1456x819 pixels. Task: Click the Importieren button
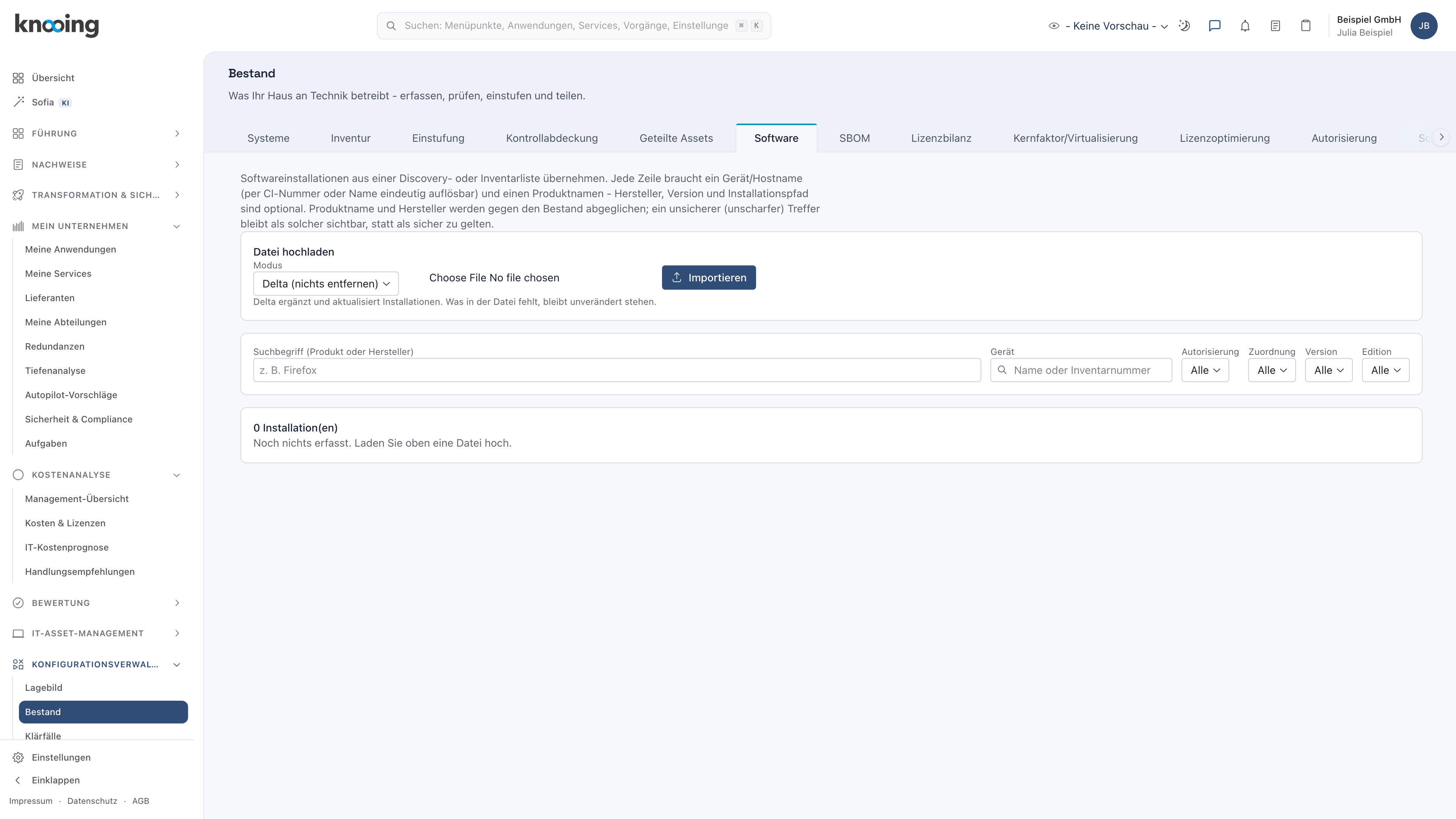(x=709, y=278)
